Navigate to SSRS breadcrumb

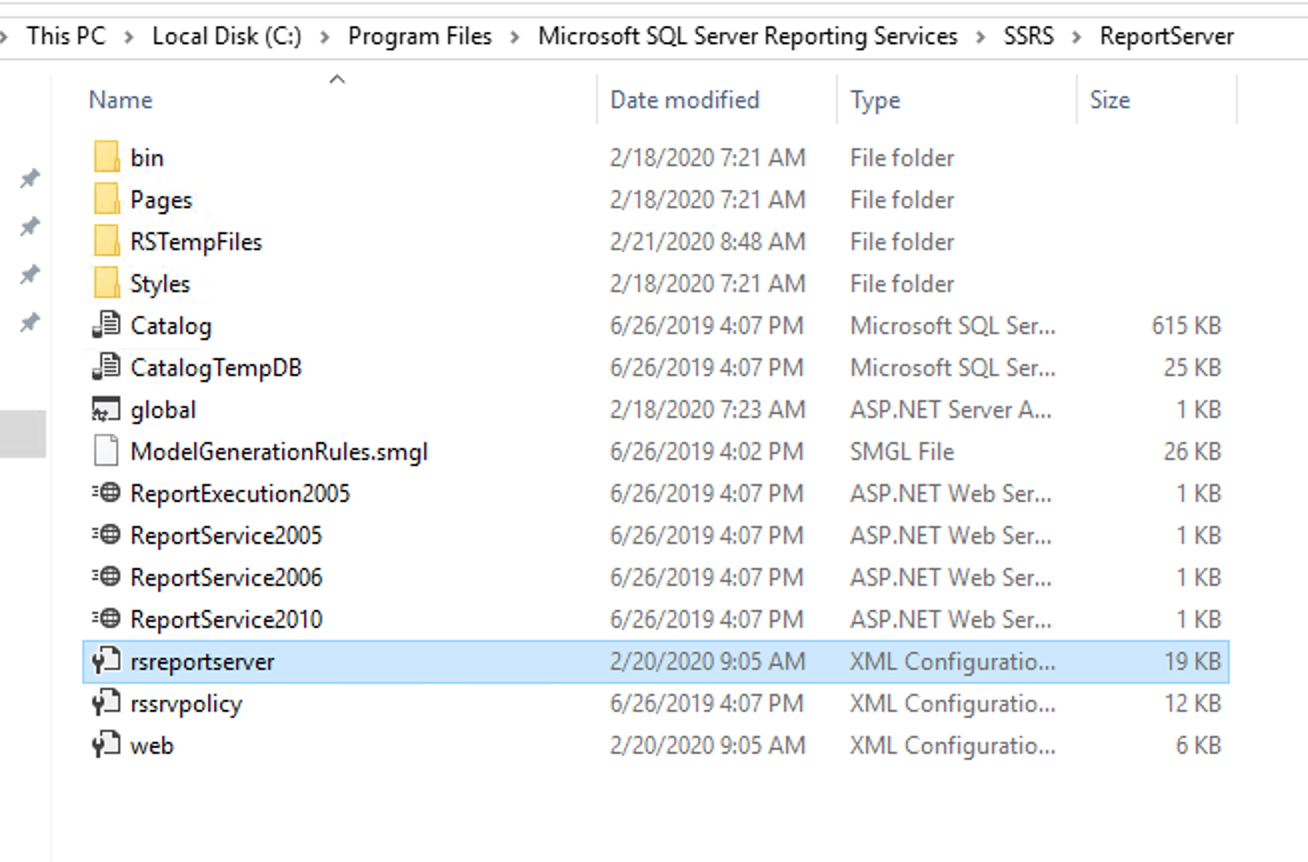pyautogui.click(x=1029, y=37)
